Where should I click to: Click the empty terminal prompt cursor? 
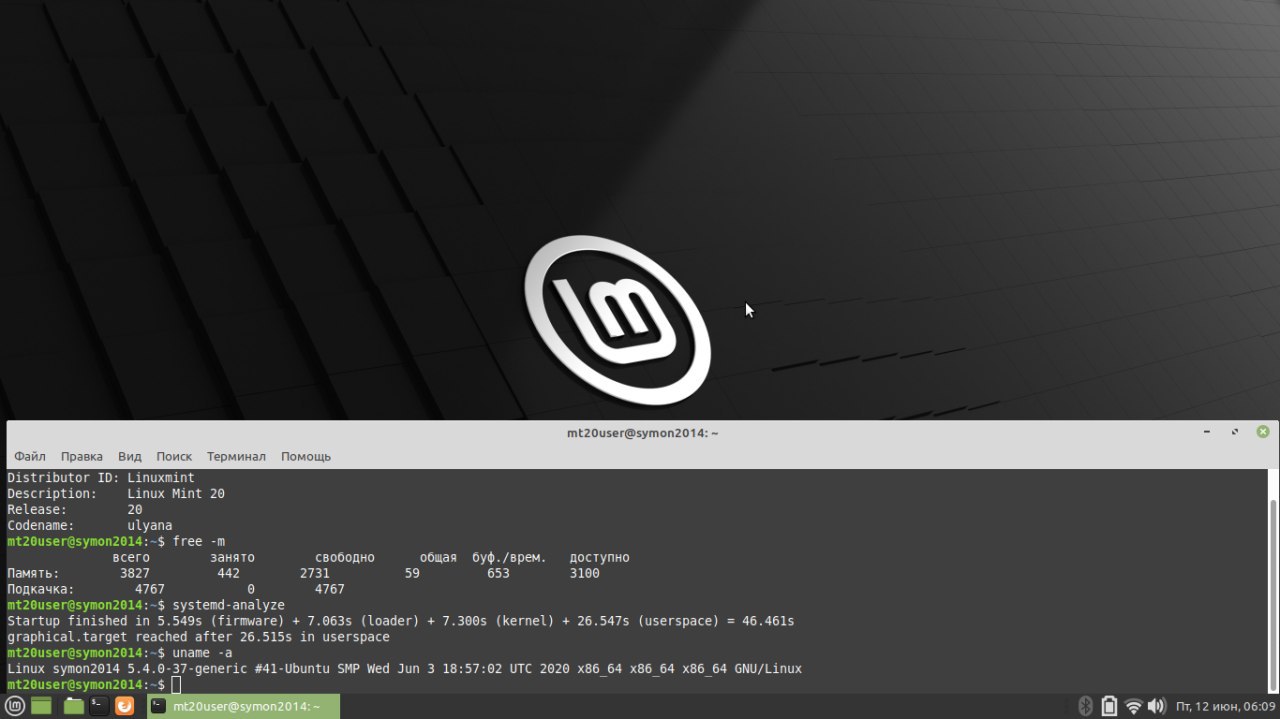[176, 685]
